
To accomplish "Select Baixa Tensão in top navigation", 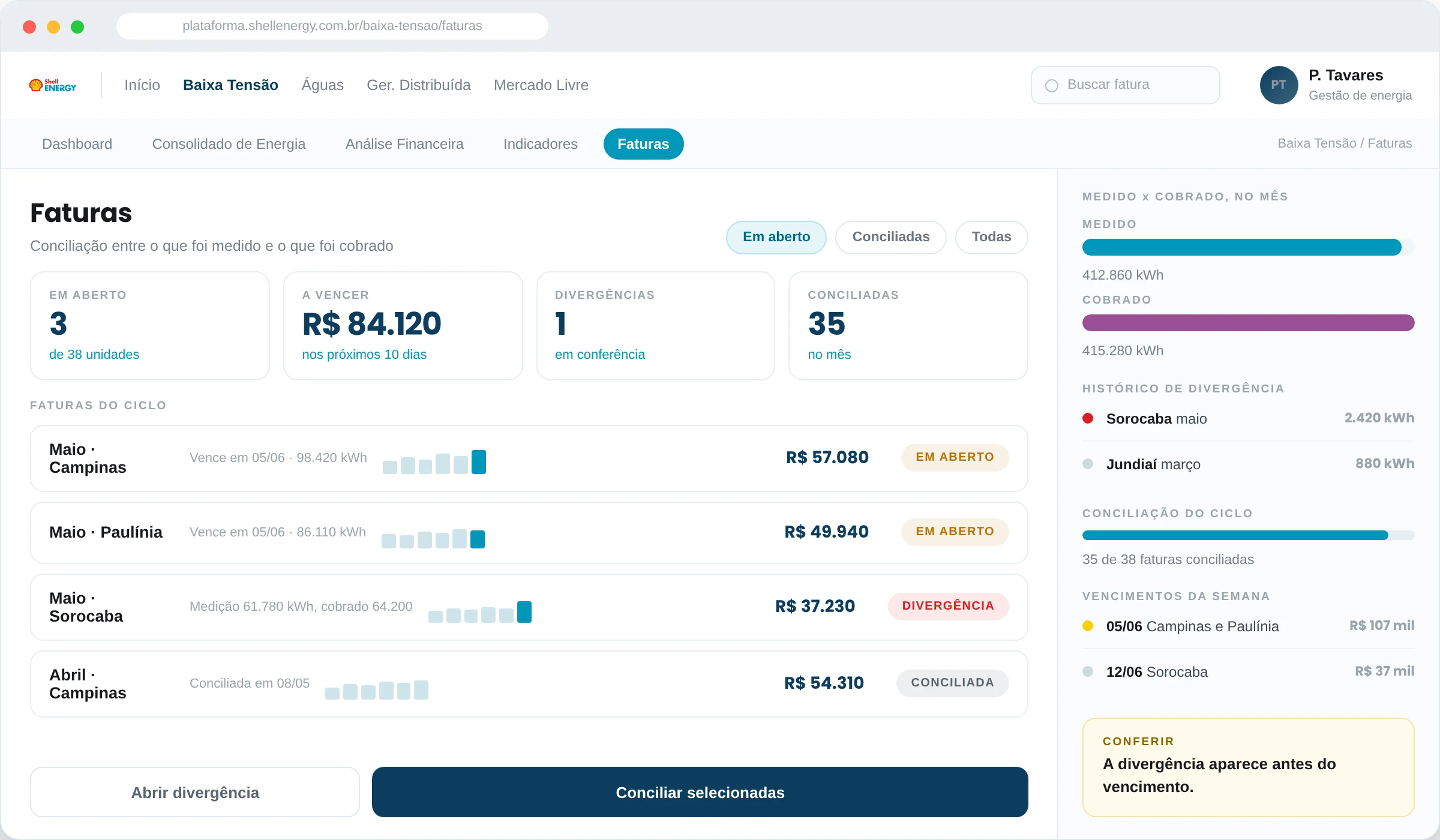I will [230, 85].
